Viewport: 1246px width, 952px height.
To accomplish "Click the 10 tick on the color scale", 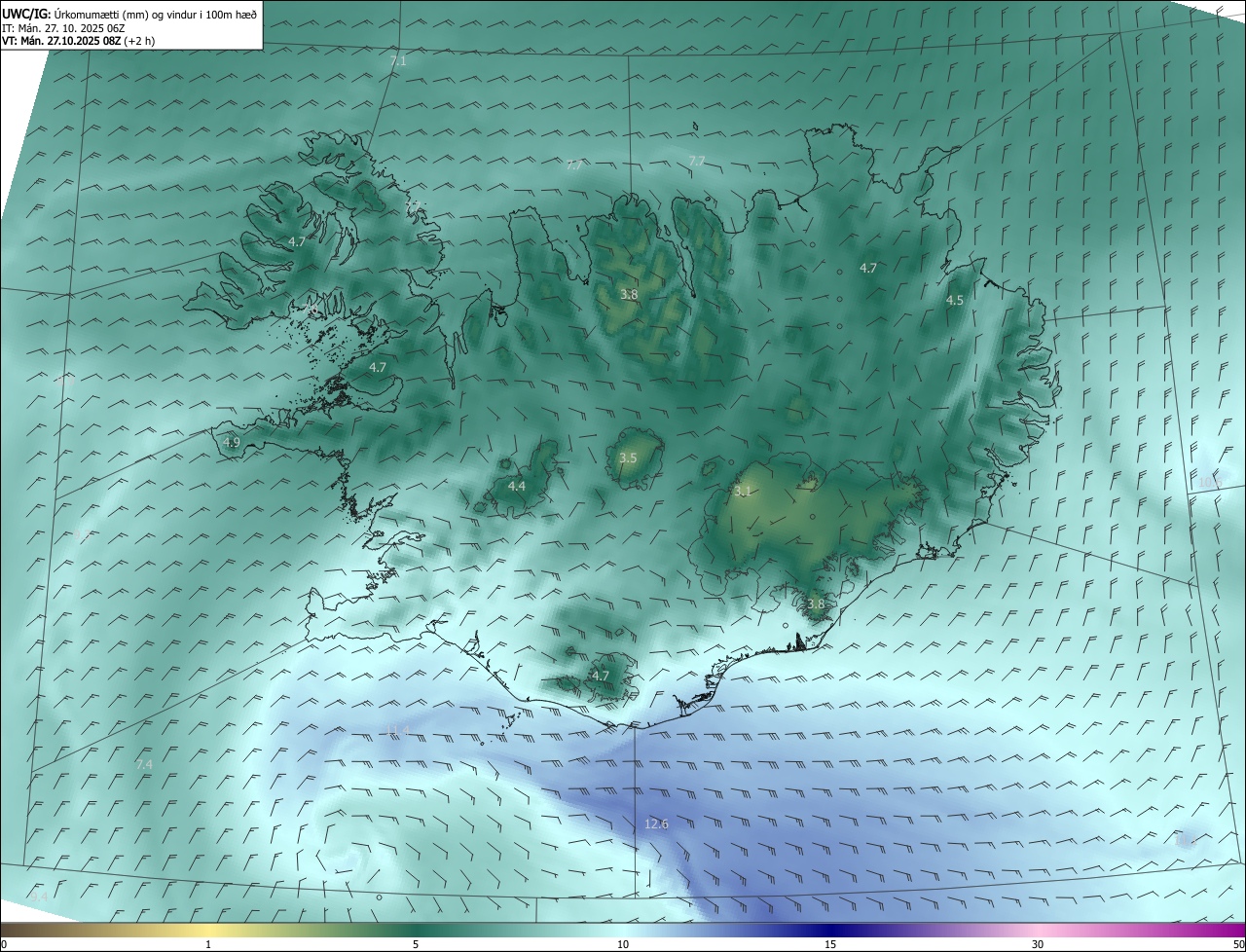I will point(623,944).
